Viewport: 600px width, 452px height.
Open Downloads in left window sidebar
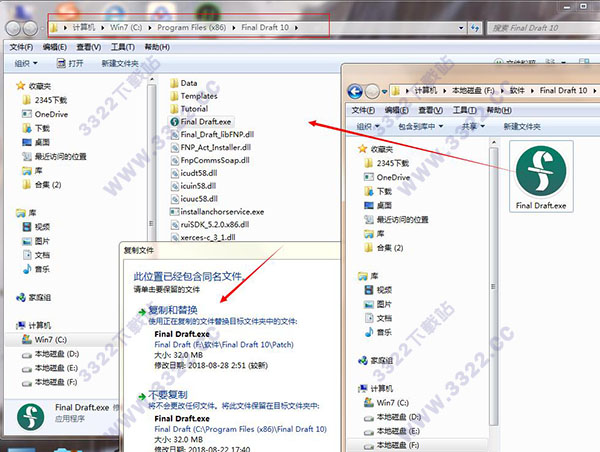coord(36,128)
